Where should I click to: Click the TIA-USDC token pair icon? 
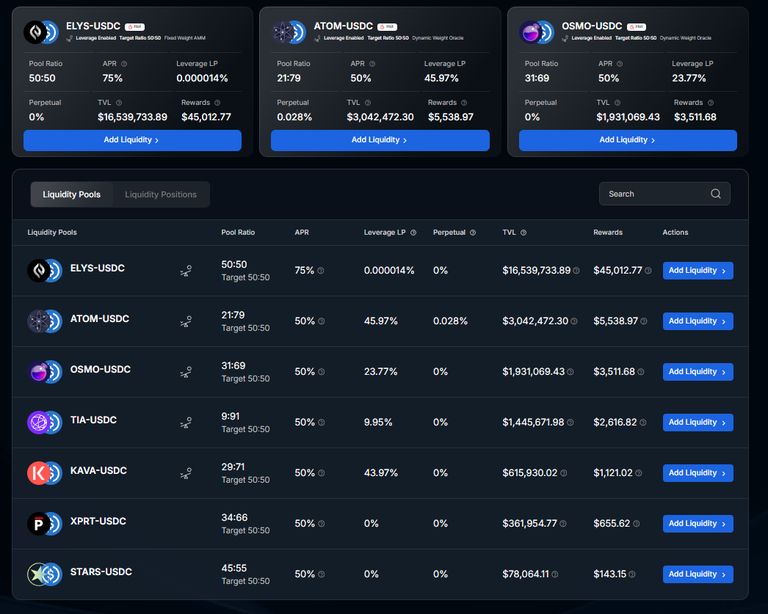(44, 422)
